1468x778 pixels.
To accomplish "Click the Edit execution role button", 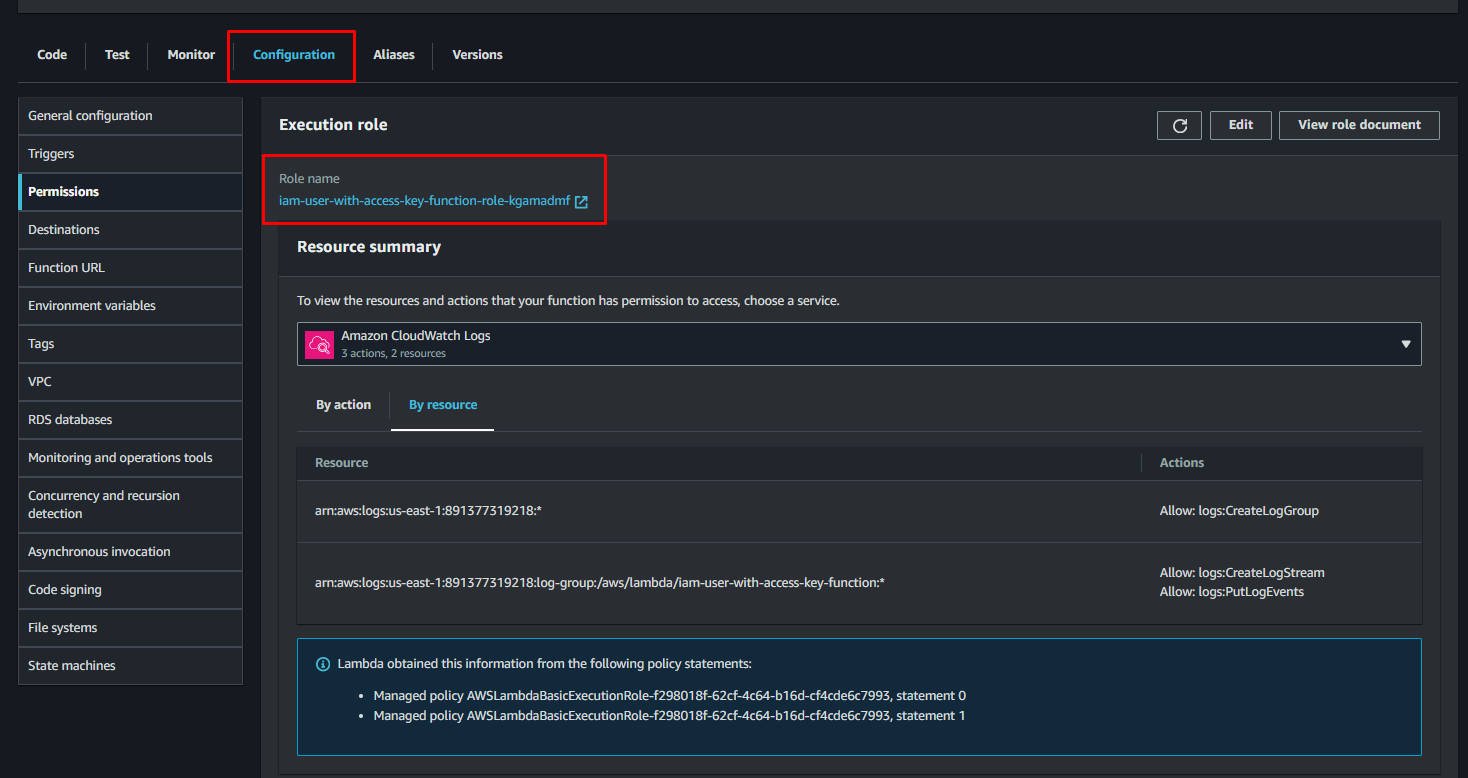I will (1240, 125).
